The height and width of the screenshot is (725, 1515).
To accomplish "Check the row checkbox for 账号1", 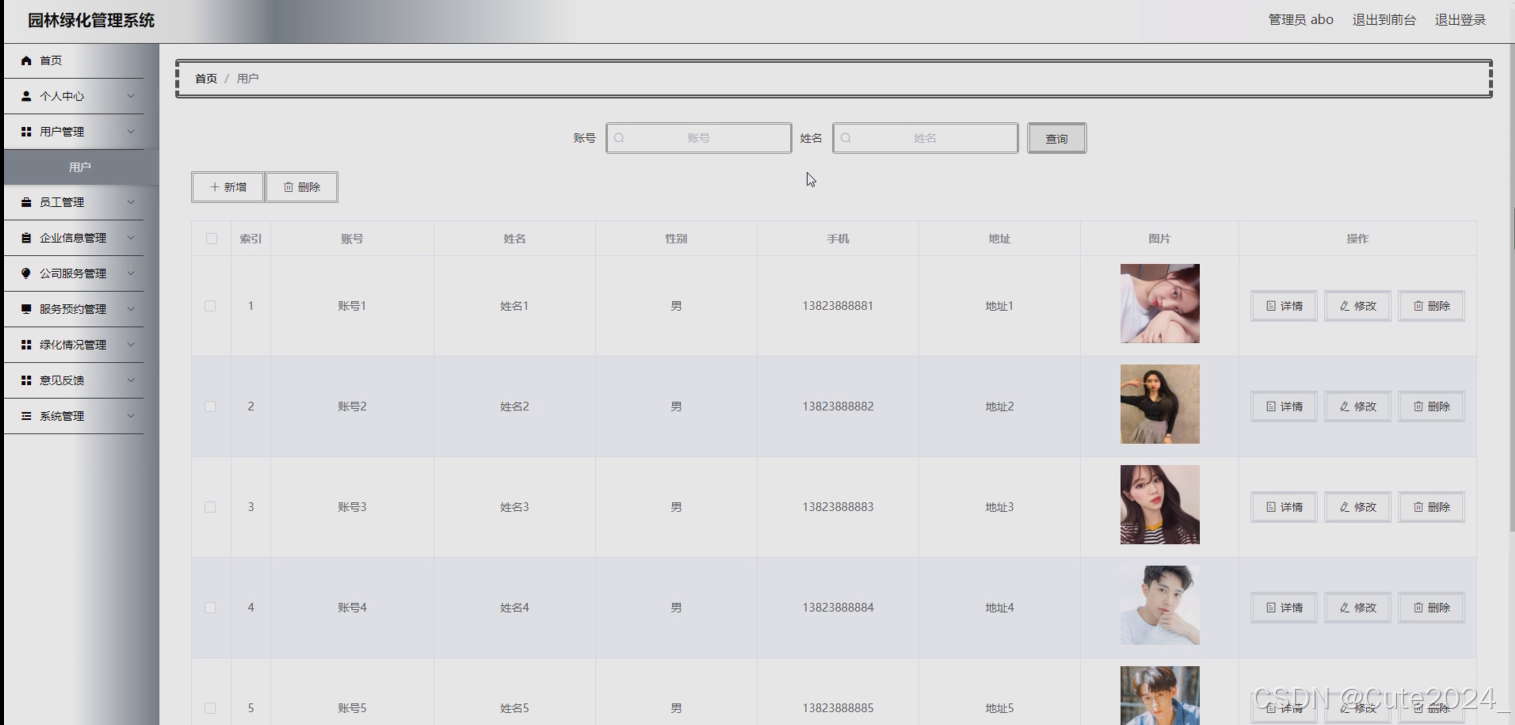I will (209, 304).
